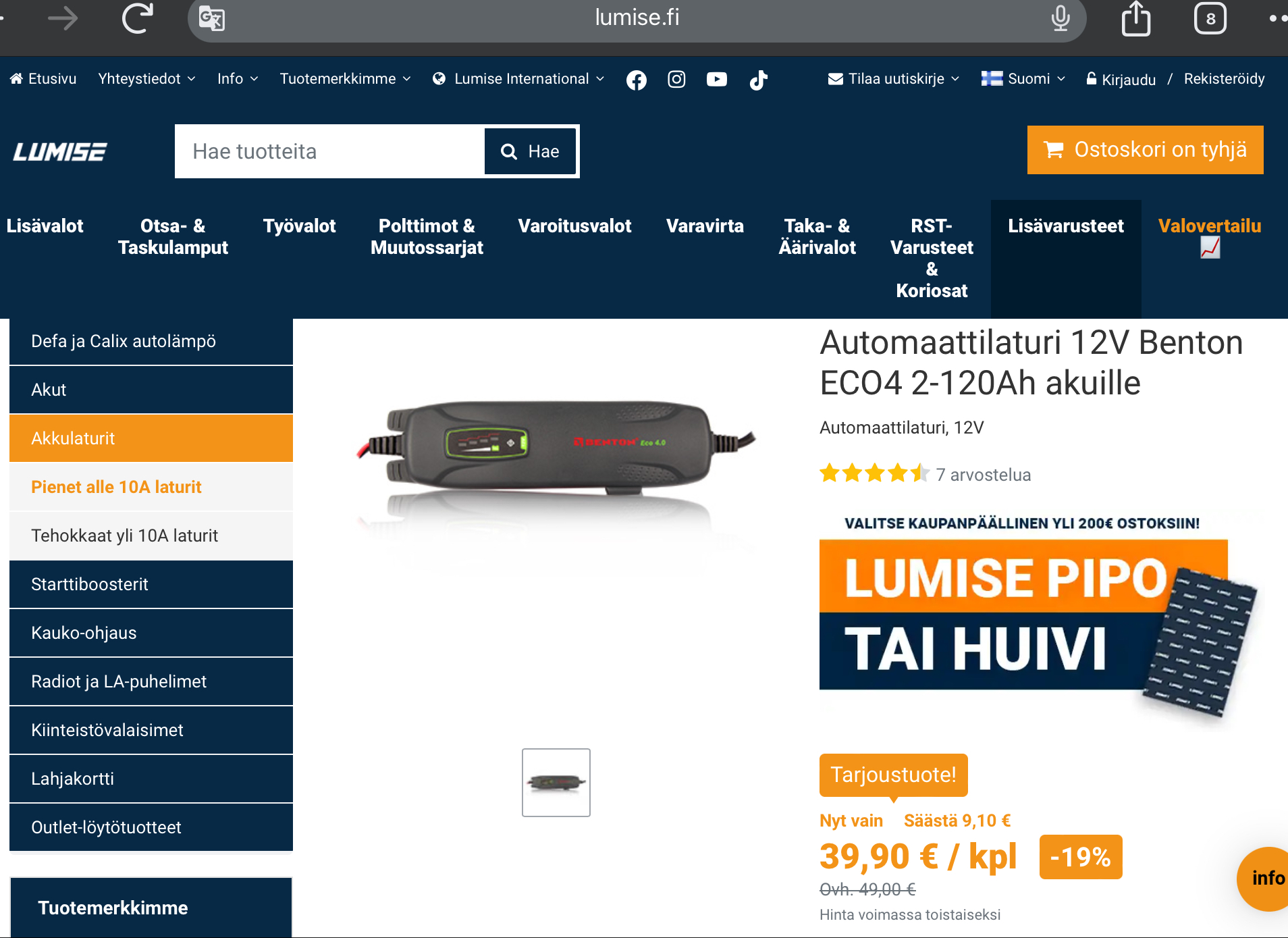Open the Työvalot menu category
This screenshot has height=938, width=1288.
coord(299,226)
